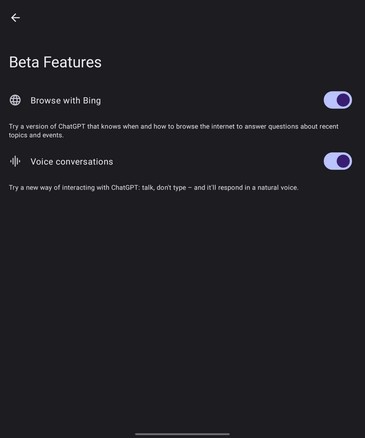Screen dimensions: 365x438
Task: Click the Beta Features page heading
Action: click(55, 62)
